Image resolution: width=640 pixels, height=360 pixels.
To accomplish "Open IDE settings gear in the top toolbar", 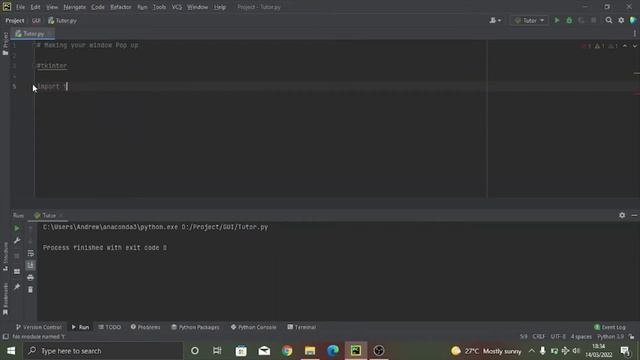I will click(621, 20).
